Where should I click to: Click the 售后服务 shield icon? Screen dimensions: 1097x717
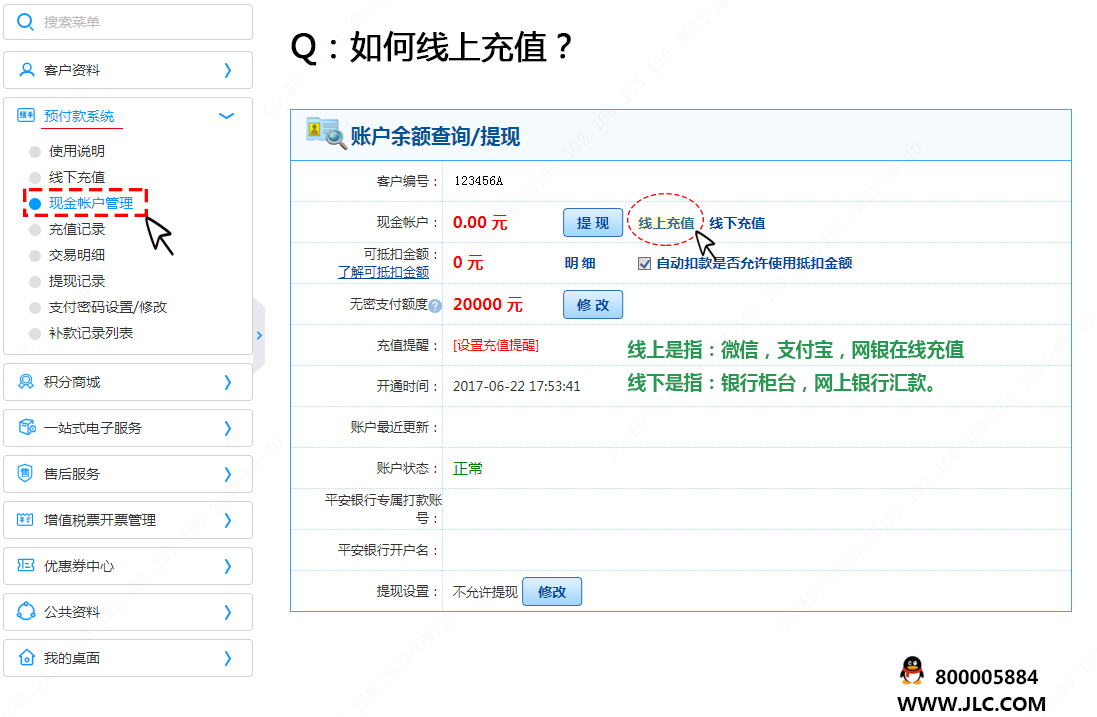tap(27, 474)
